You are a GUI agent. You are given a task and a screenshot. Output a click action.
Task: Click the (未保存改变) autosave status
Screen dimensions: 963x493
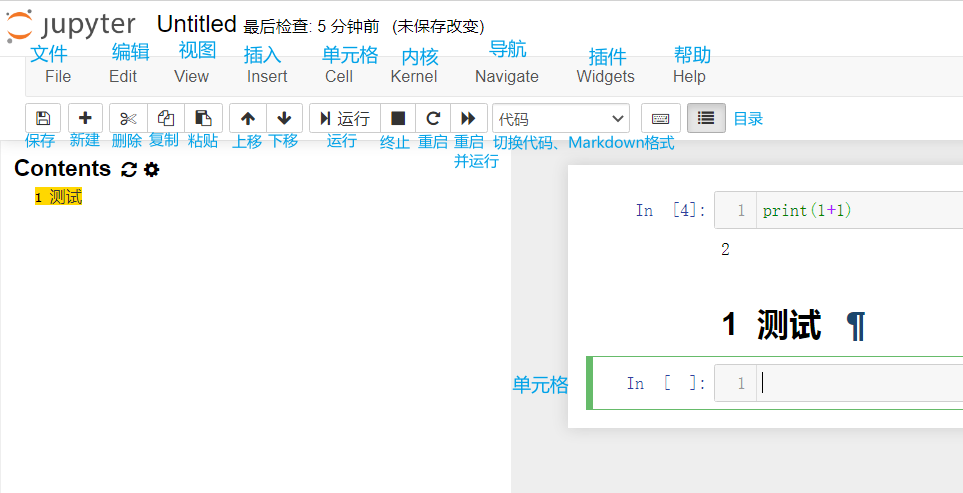438,26
